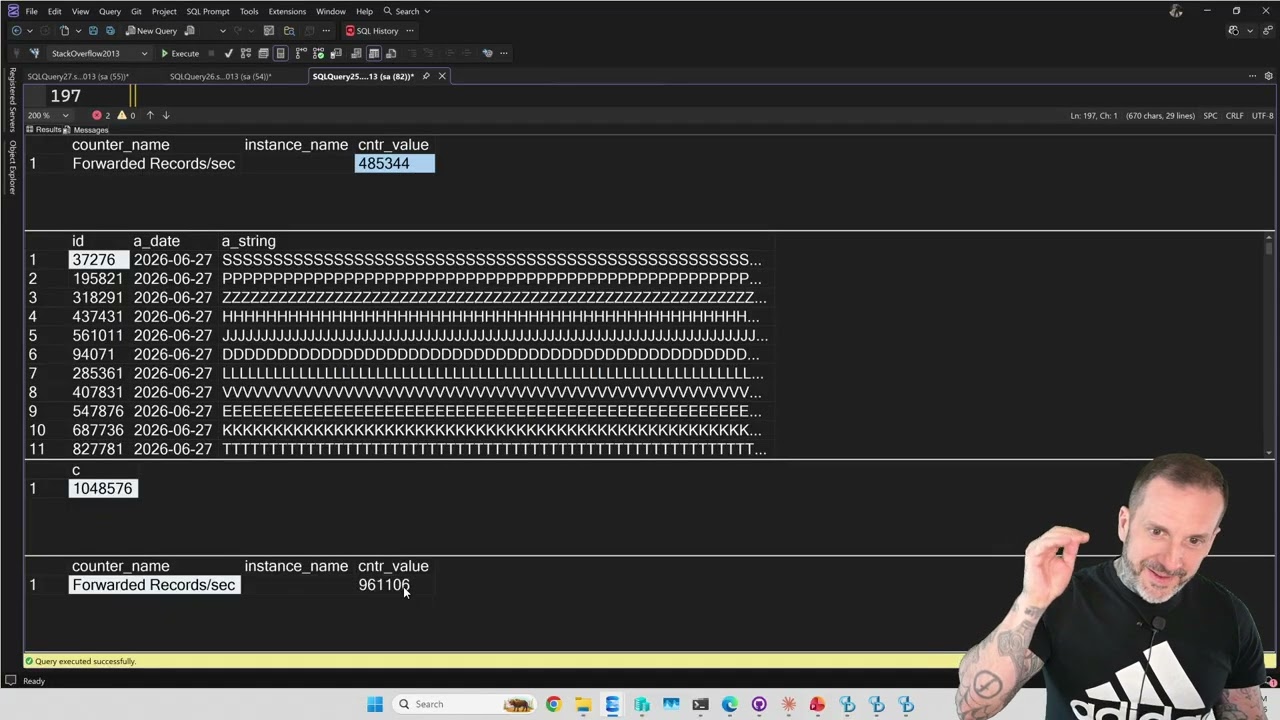Image resolution: width=1280 pixels, height=720 pixels.
Task: Open the Query menu
Action: pyautogui.click(x=110, y=11)
